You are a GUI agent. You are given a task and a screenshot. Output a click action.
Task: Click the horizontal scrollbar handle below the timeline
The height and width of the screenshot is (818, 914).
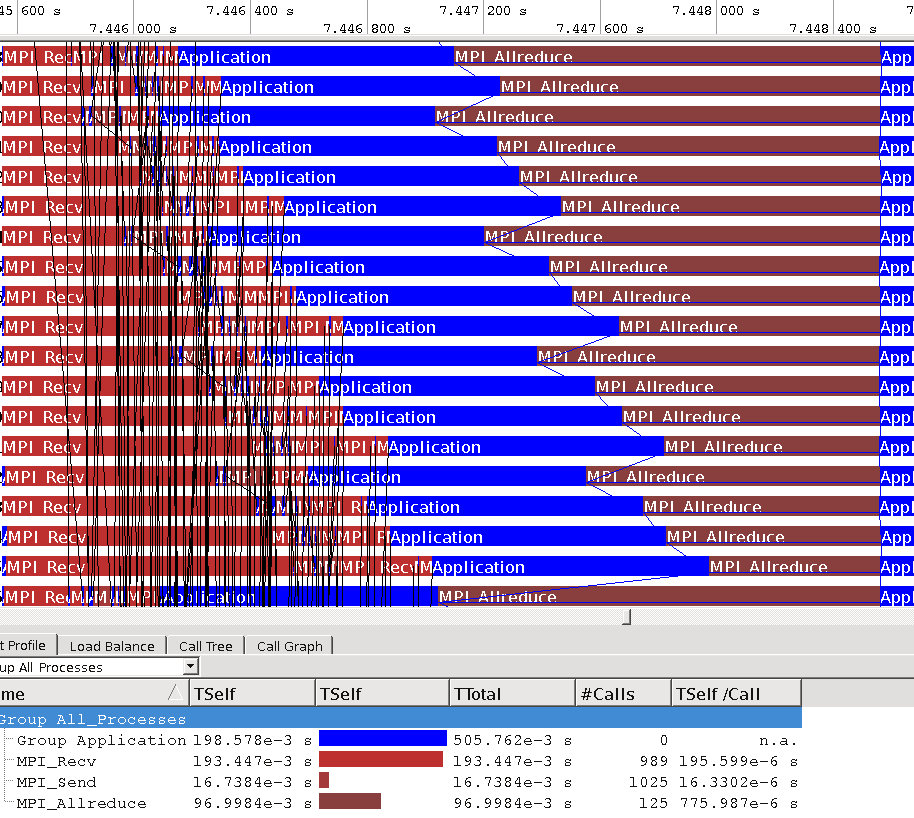point(627,617)
